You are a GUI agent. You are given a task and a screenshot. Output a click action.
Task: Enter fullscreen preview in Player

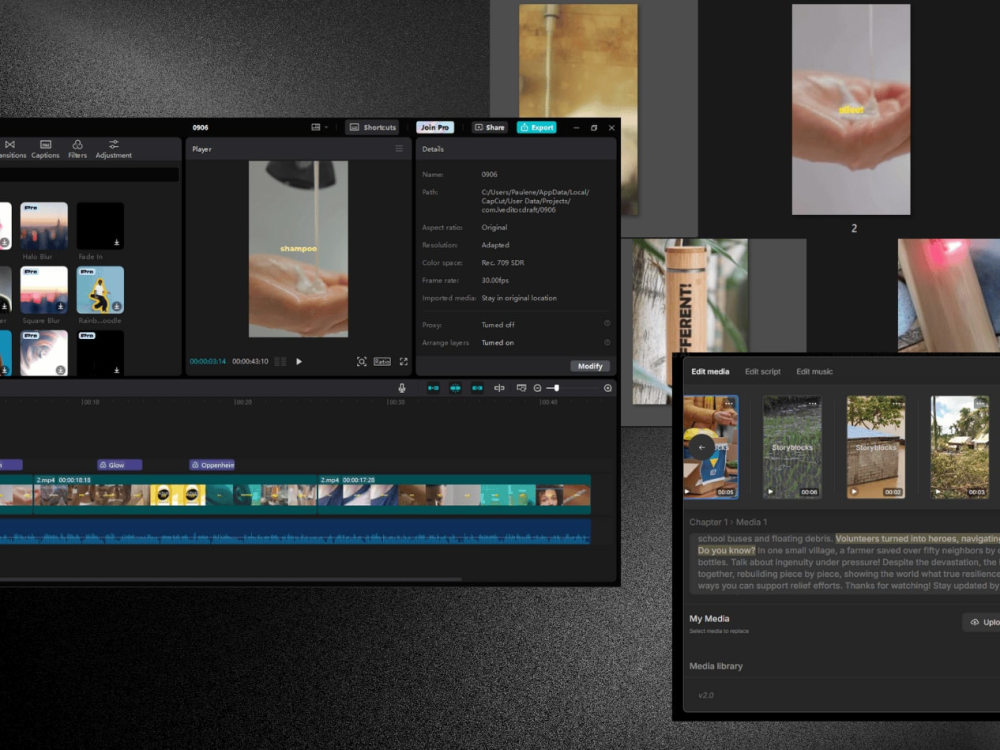click(x=404, y=362)
